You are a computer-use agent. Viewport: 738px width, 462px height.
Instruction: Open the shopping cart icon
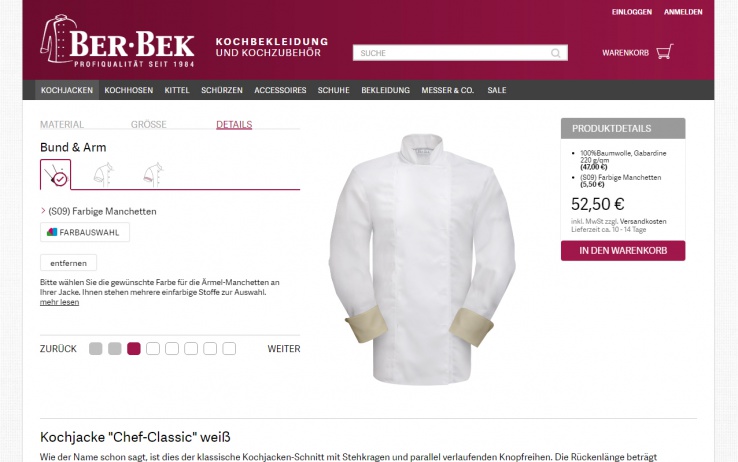click(665, 52)
